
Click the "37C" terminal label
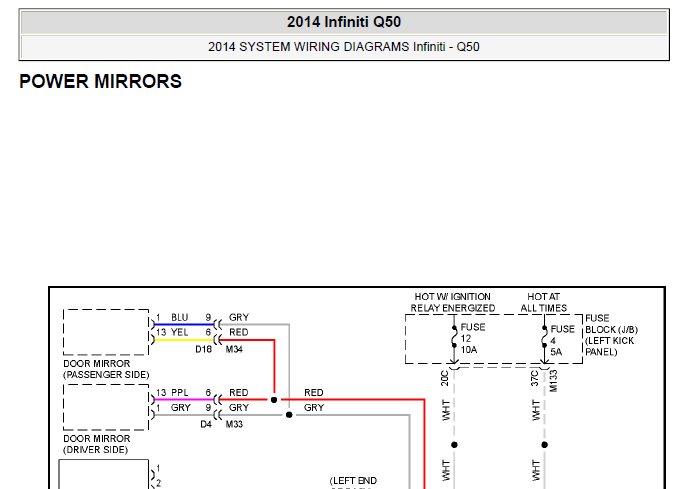tap(535, 378)
